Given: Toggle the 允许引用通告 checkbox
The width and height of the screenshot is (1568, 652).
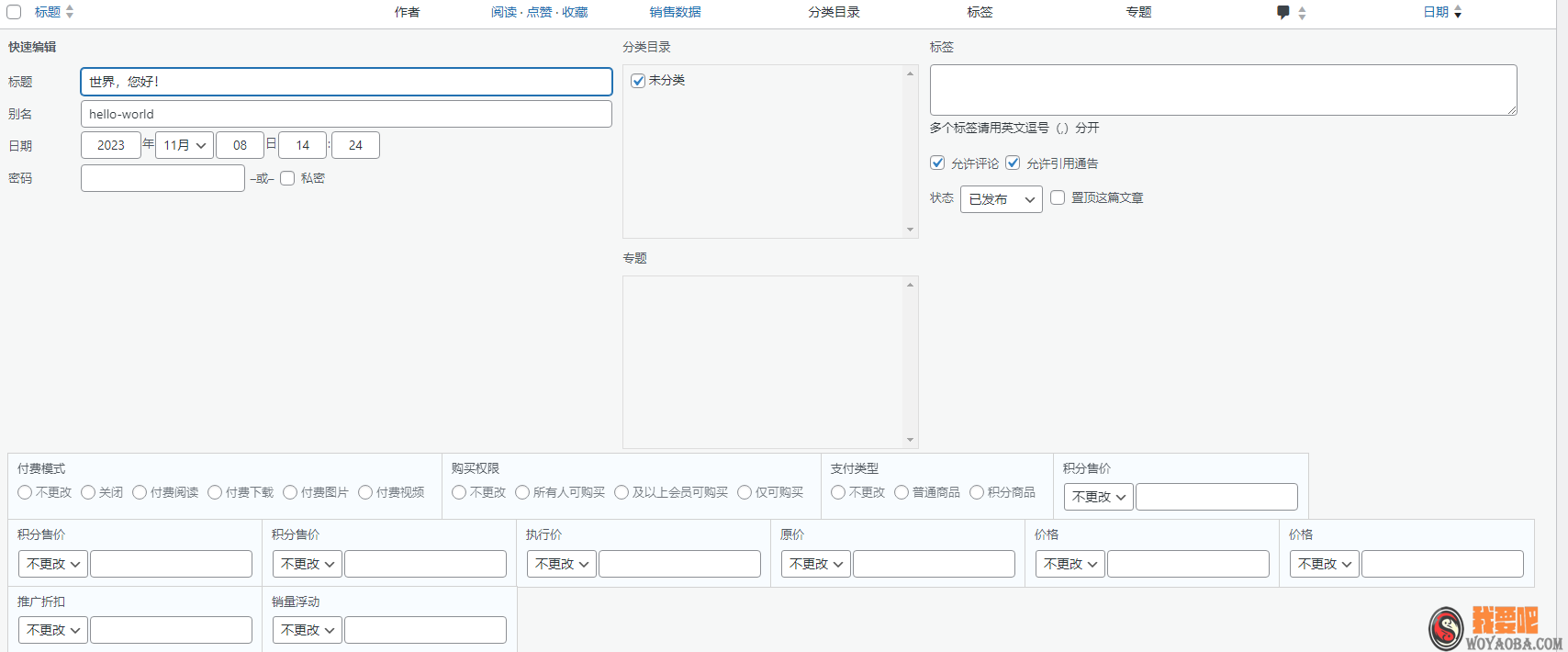Looking at the screenshot, I should pos(1013,163).
